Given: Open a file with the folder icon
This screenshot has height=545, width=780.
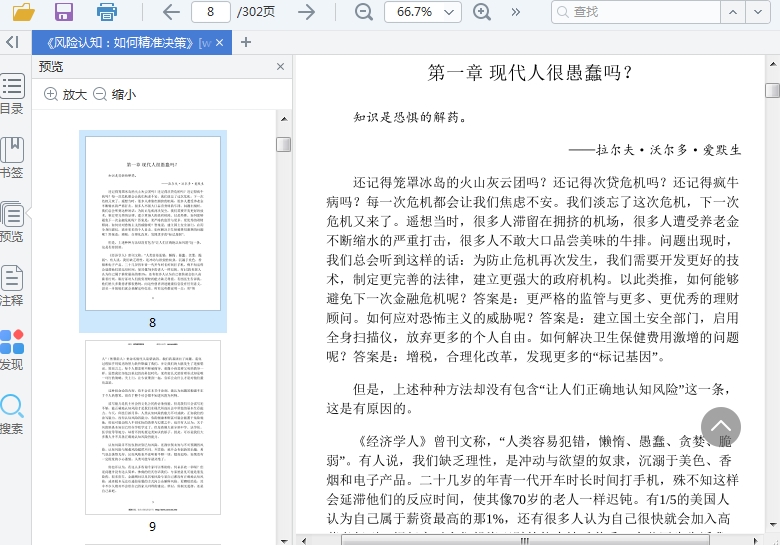Looking at the screenshot, I should [x=23, y=12].
